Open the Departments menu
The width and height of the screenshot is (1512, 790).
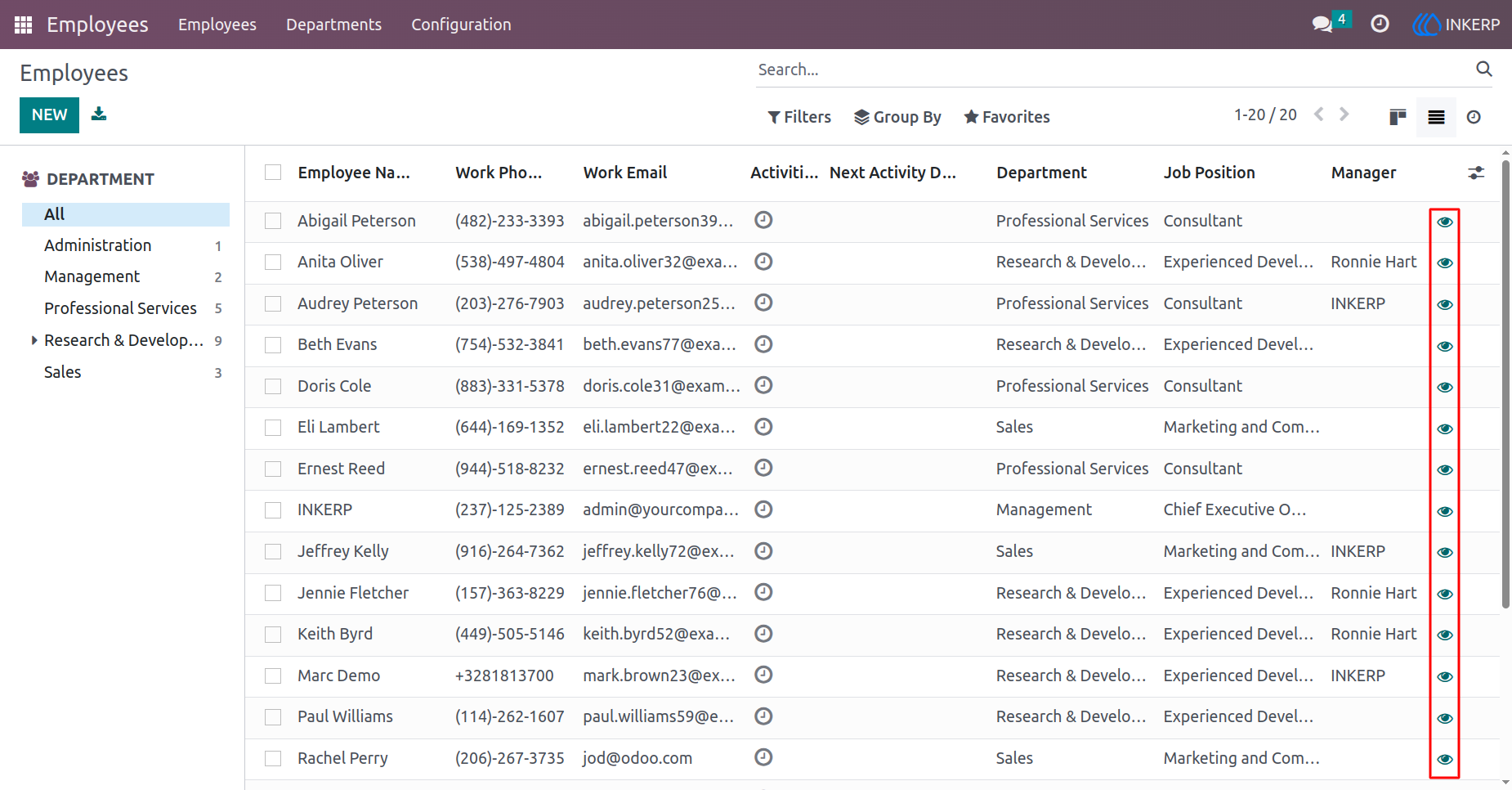click(x=333, y=25)
